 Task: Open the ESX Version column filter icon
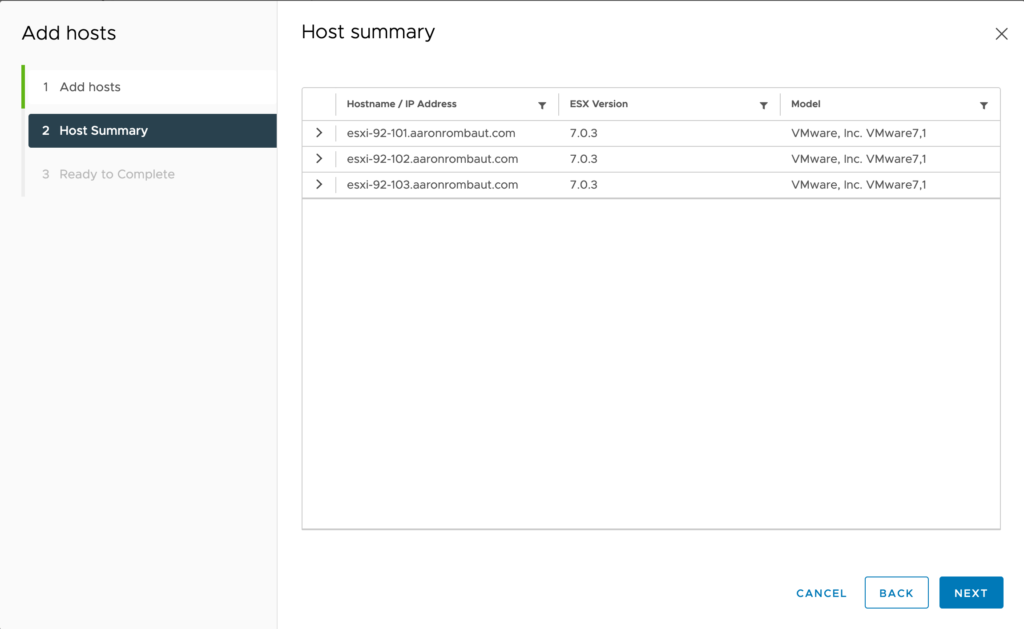[763, 105]
